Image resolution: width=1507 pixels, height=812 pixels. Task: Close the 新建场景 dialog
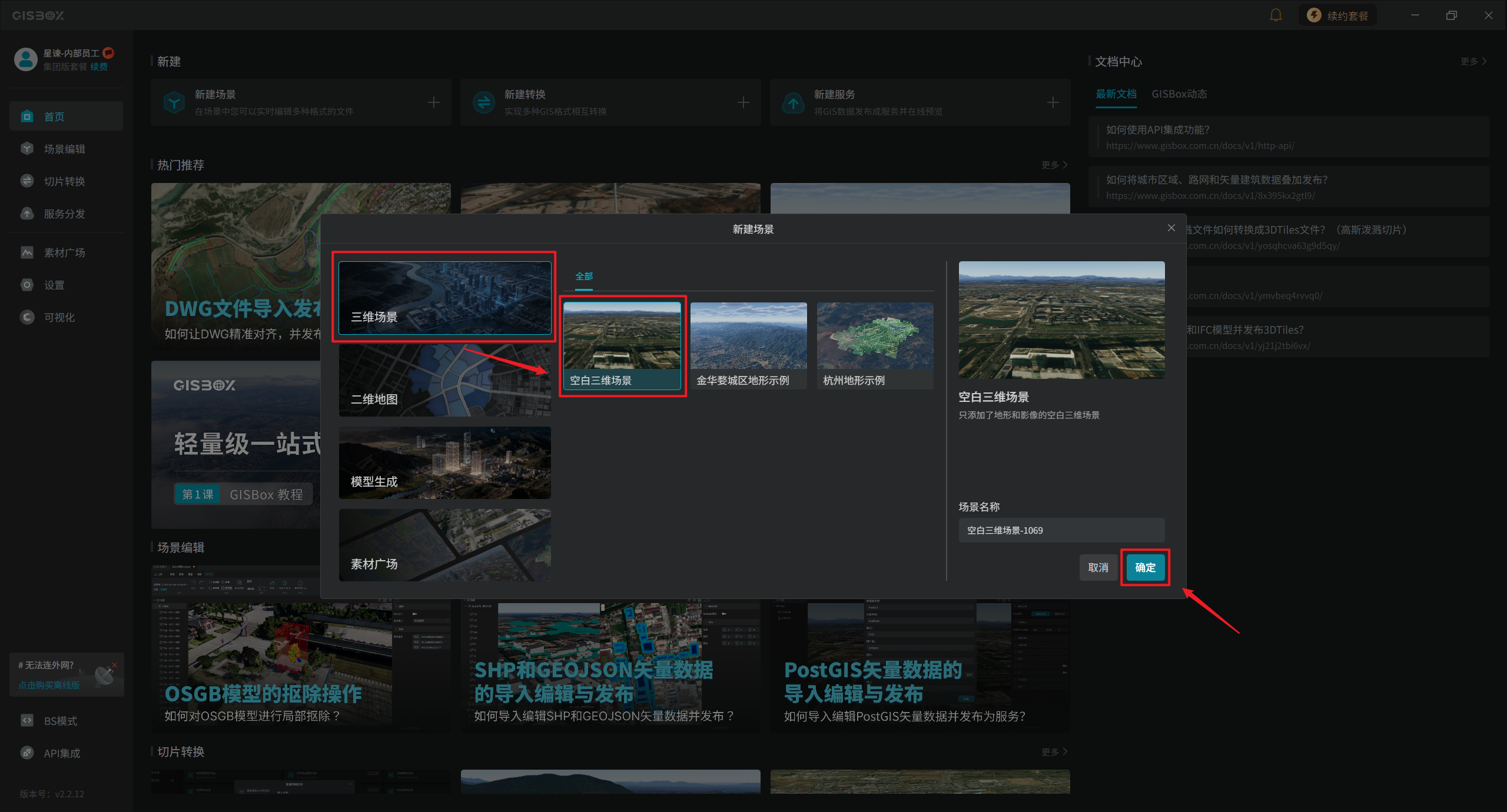point(1171,228)
